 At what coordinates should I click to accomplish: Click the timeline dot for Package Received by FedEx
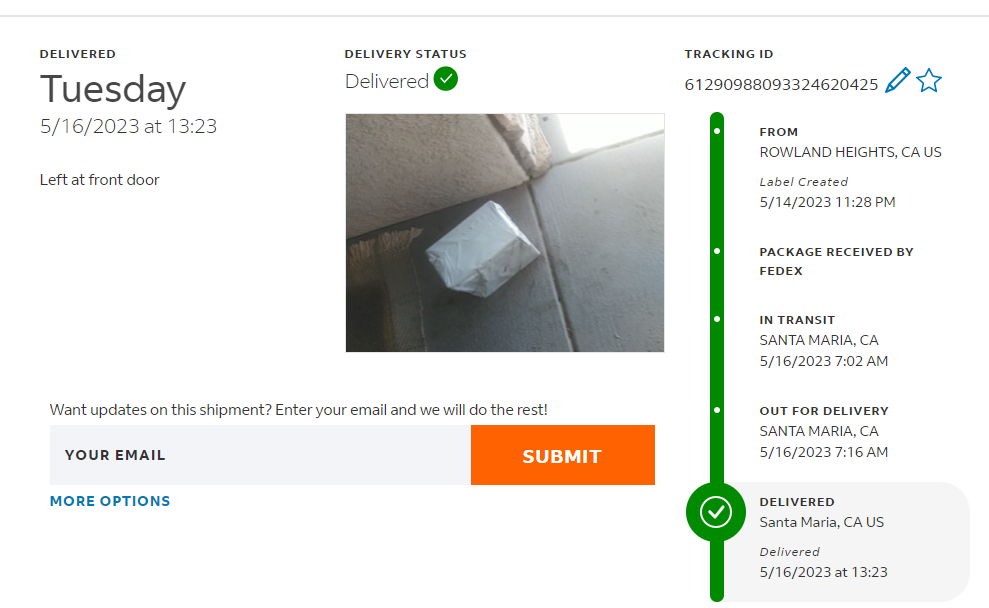click(717, 251)
